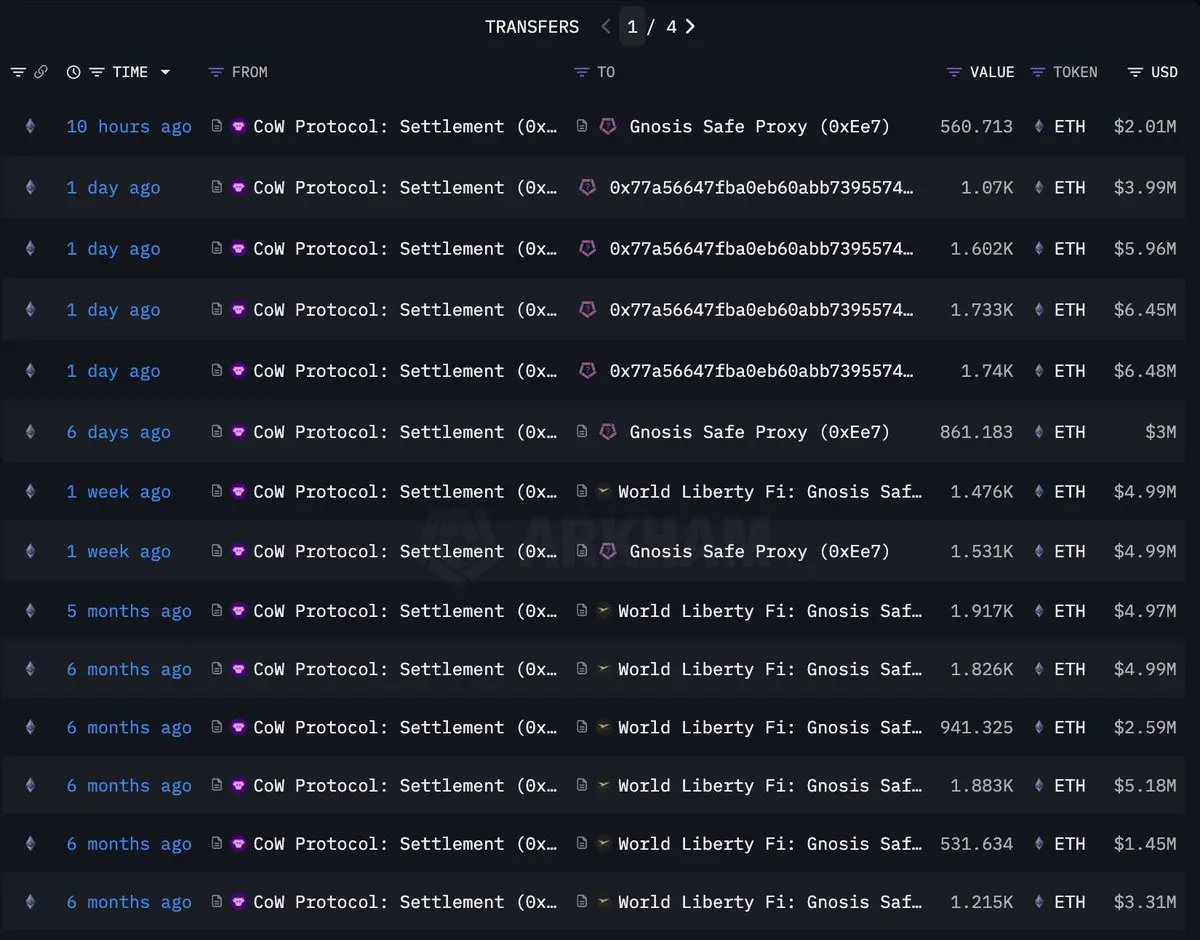Click World Liberty Fi logo in 1.826K row
This screenshot has height=940, width=1200.
[604, 669]
